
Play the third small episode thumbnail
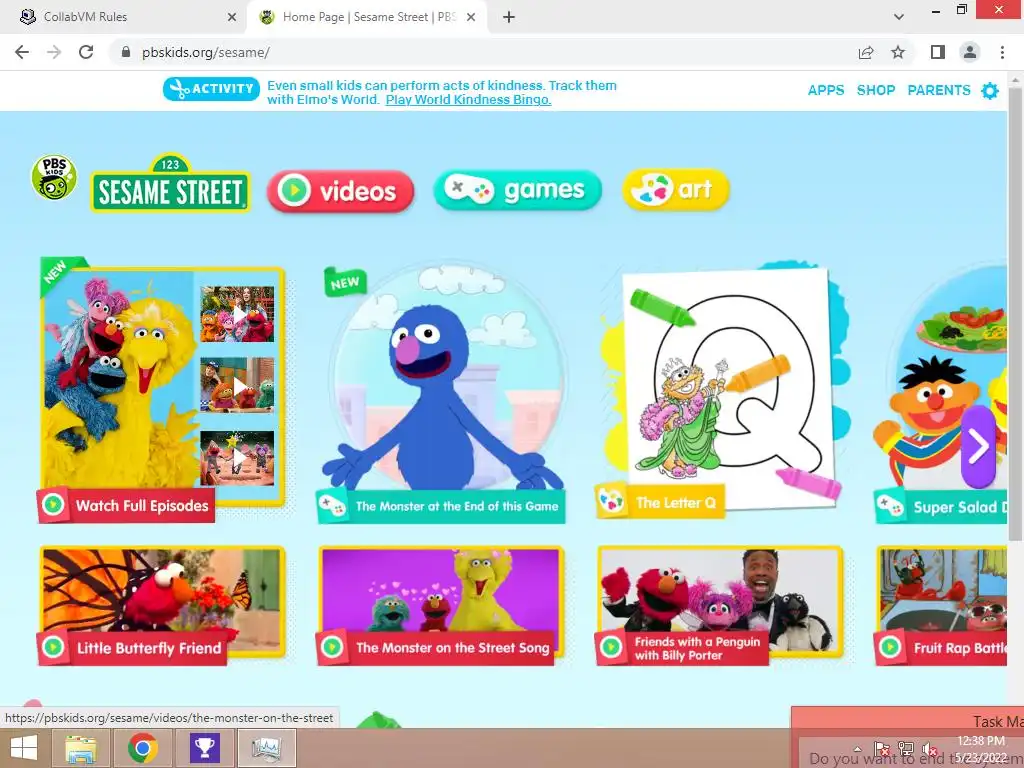pyautogui.click(x=237, y=458)
